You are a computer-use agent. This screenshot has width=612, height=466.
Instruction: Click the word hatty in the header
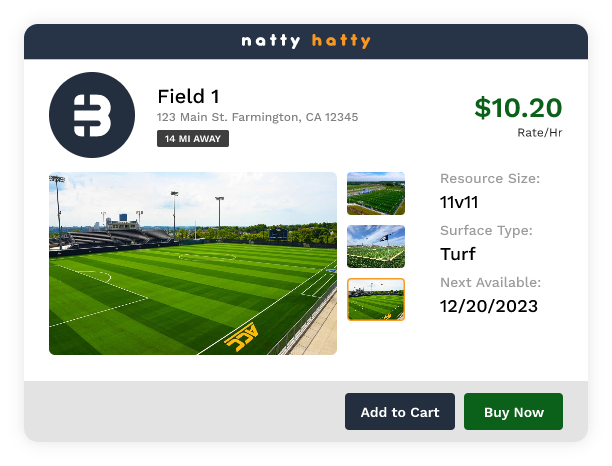point(341,42)
